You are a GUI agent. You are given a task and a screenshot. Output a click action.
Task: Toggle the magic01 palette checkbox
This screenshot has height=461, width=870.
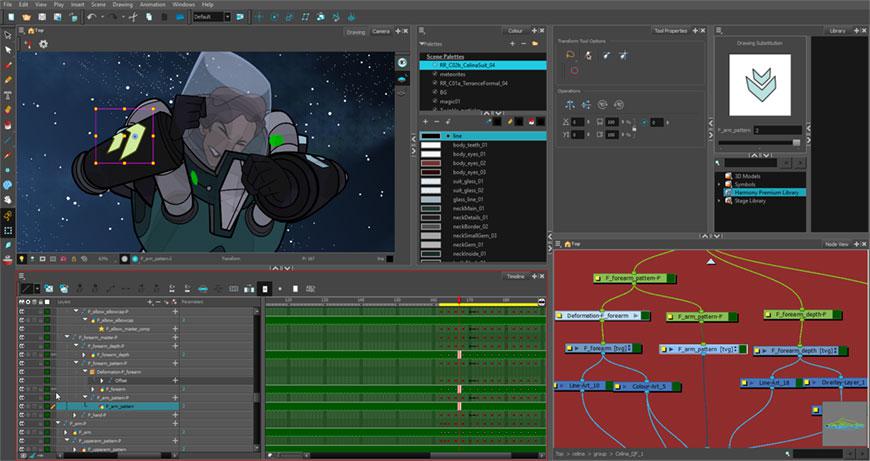(435, 101)
